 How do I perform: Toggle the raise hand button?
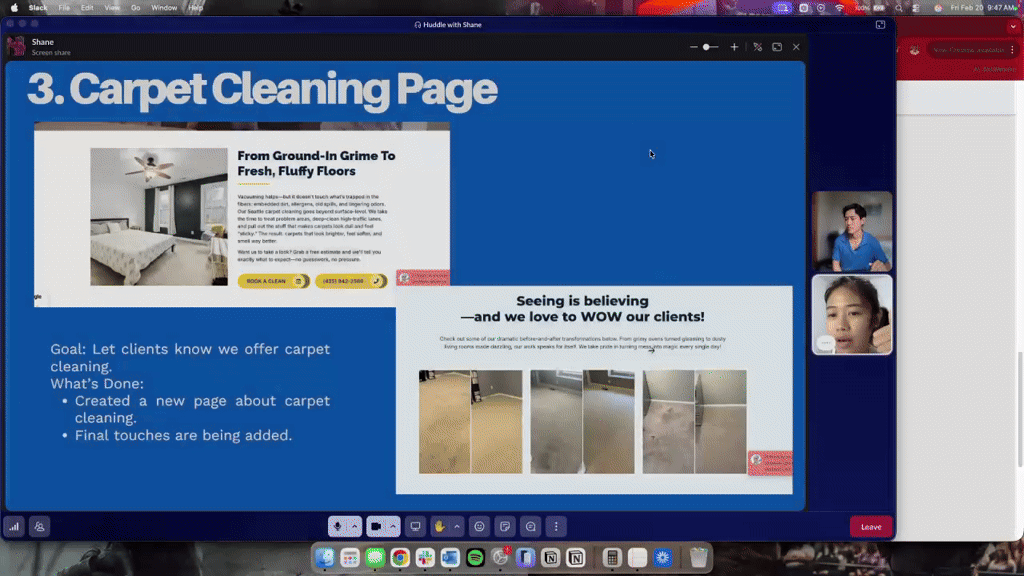tap(440, 526)
